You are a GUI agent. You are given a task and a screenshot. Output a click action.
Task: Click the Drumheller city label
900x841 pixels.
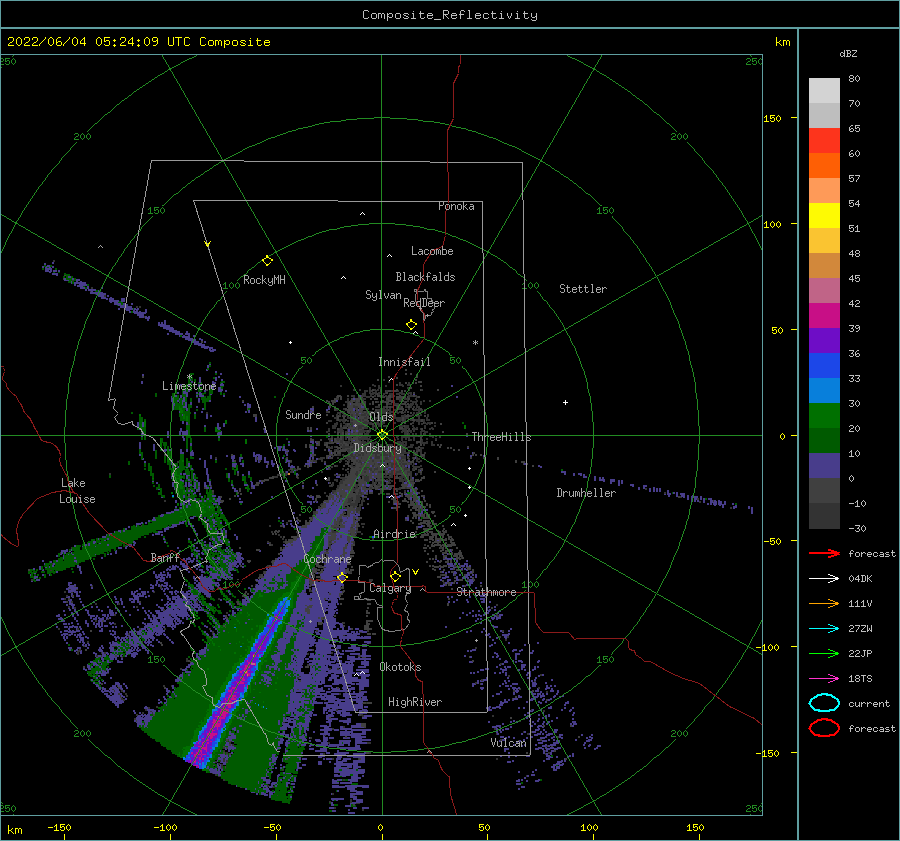[x=586, y=493]
